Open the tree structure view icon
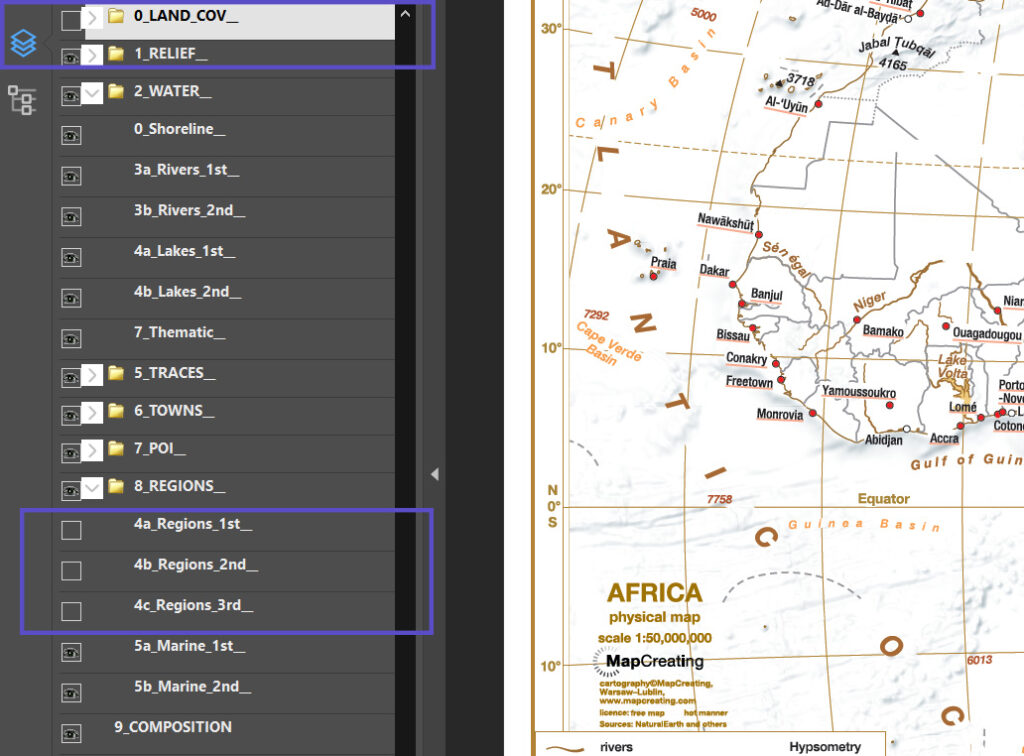 click(x=20, y=100)
